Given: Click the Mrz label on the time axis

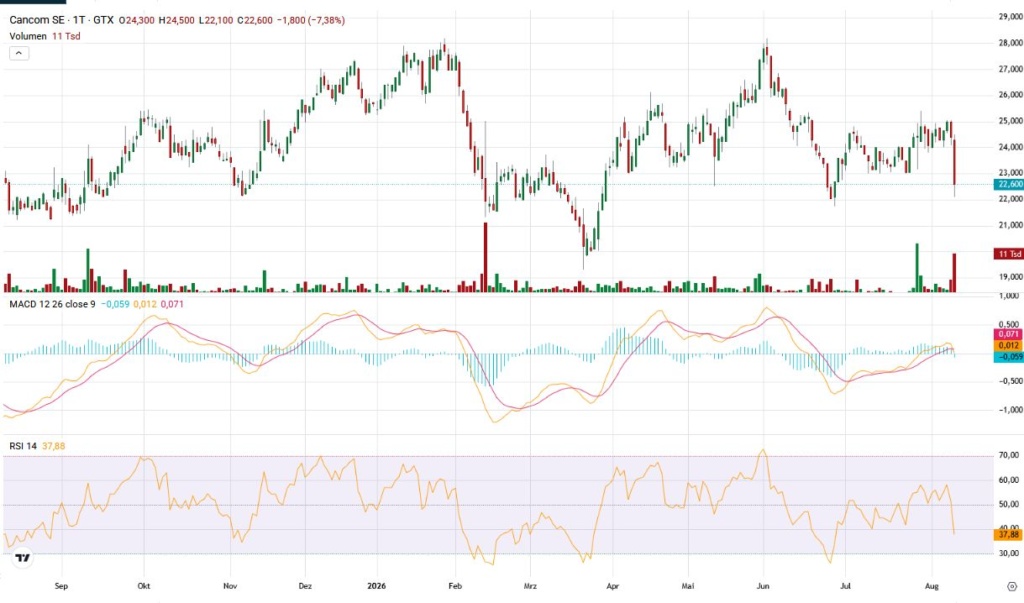Looking at the screenshot, I should pos(530,586).
